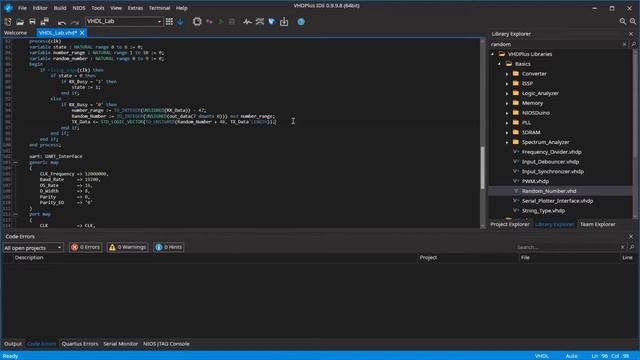This screenshot has height=360, width=640.
Task: Click the zoom magnifier icon at far right
Action: click(x=633, y=22)
